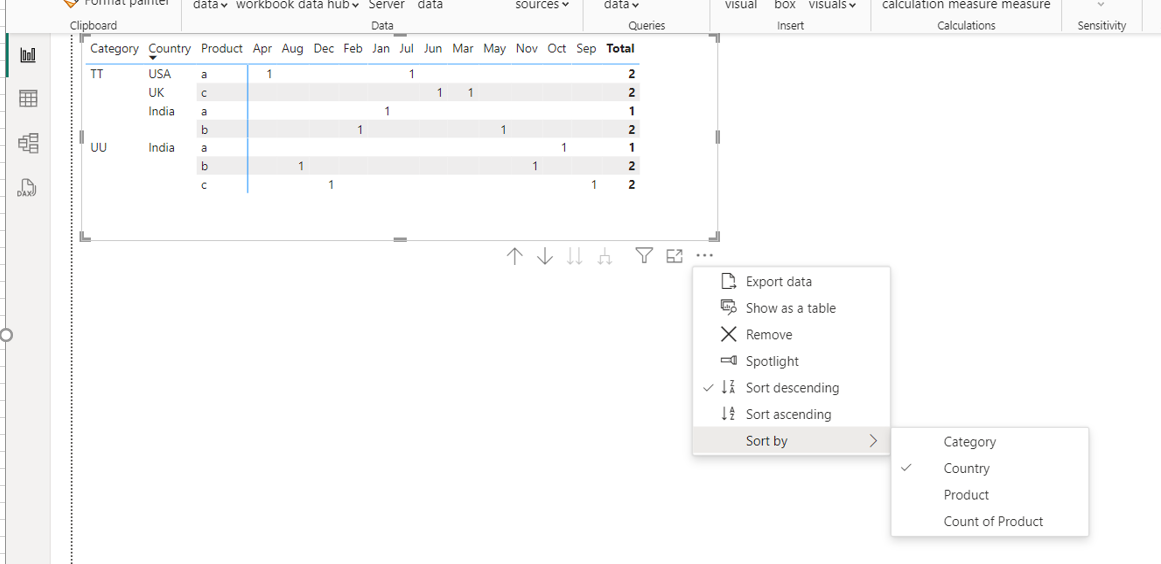Click the Total column header
Screen dimensions: 1161x564
tap(620, 49)
